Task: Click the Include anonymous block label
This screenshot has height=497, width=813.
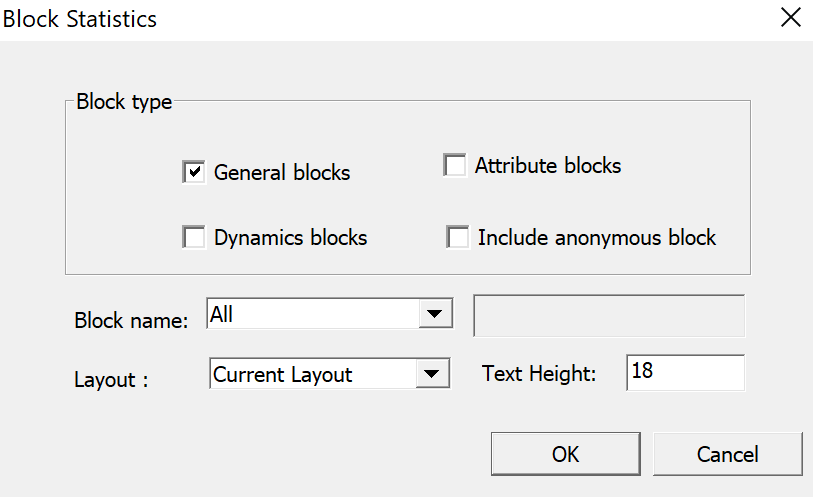Action: point(596,238)
